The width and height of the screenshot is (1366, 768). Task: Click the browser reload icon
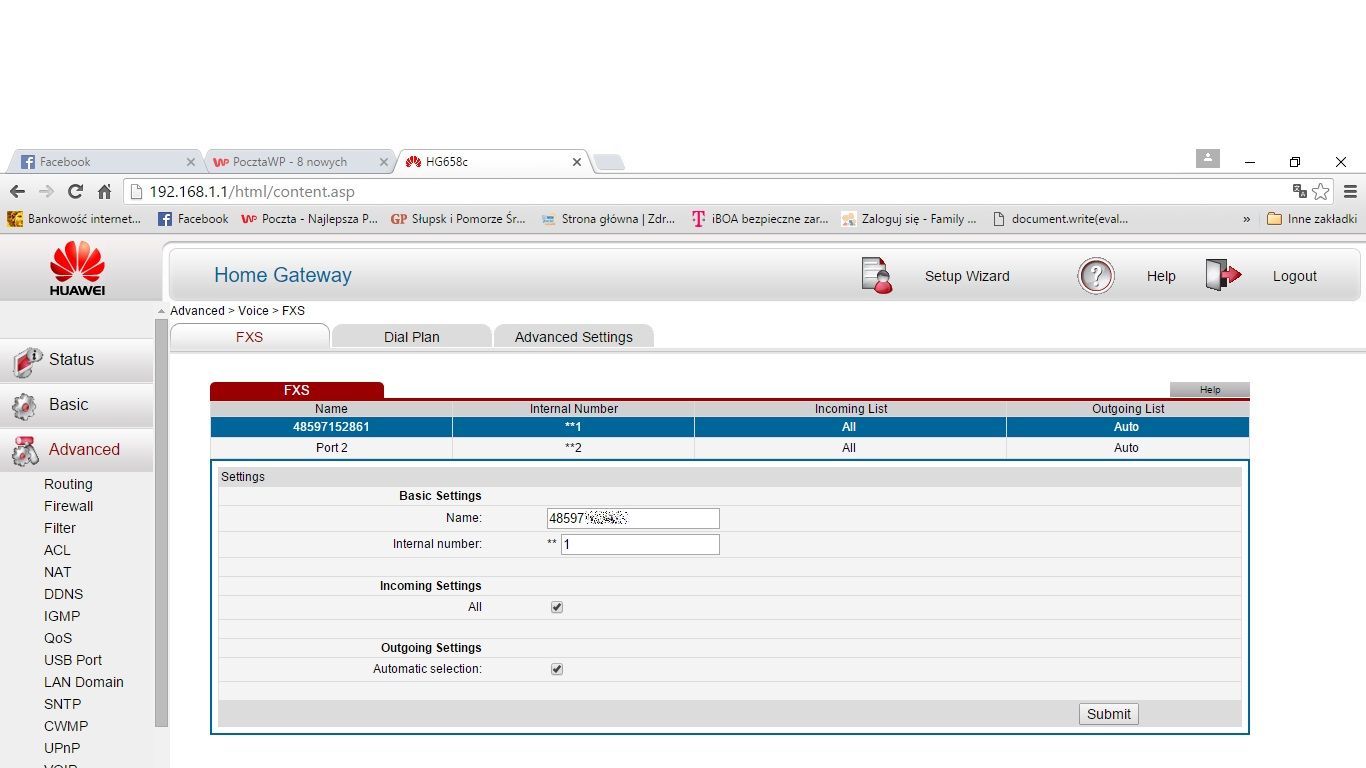tap(75, 192)
